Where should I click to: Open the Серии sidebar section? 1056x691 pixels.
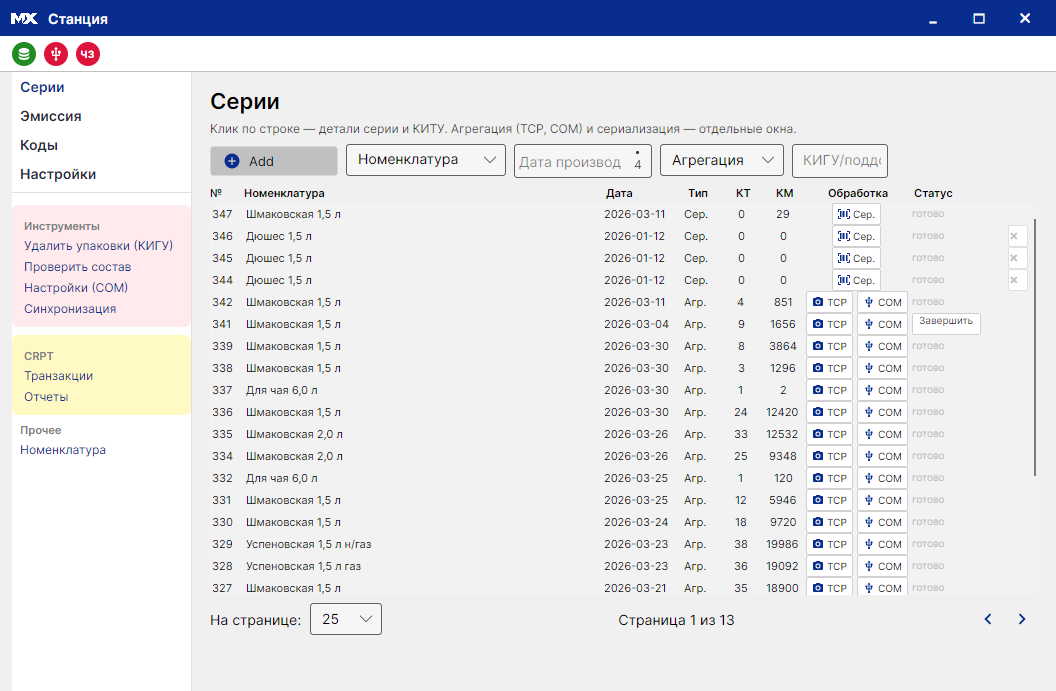click(42, 87)
